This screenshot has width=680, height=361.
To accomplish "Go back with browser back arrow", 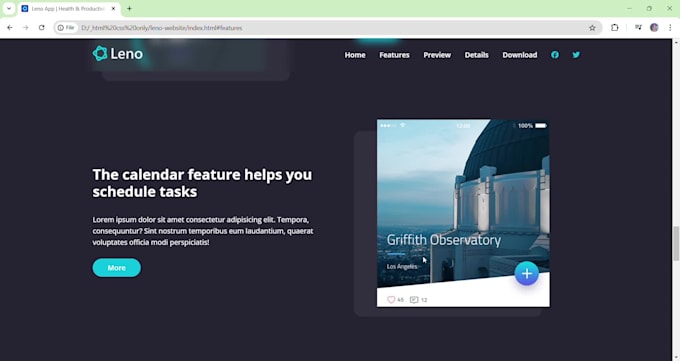I will 10,28.
